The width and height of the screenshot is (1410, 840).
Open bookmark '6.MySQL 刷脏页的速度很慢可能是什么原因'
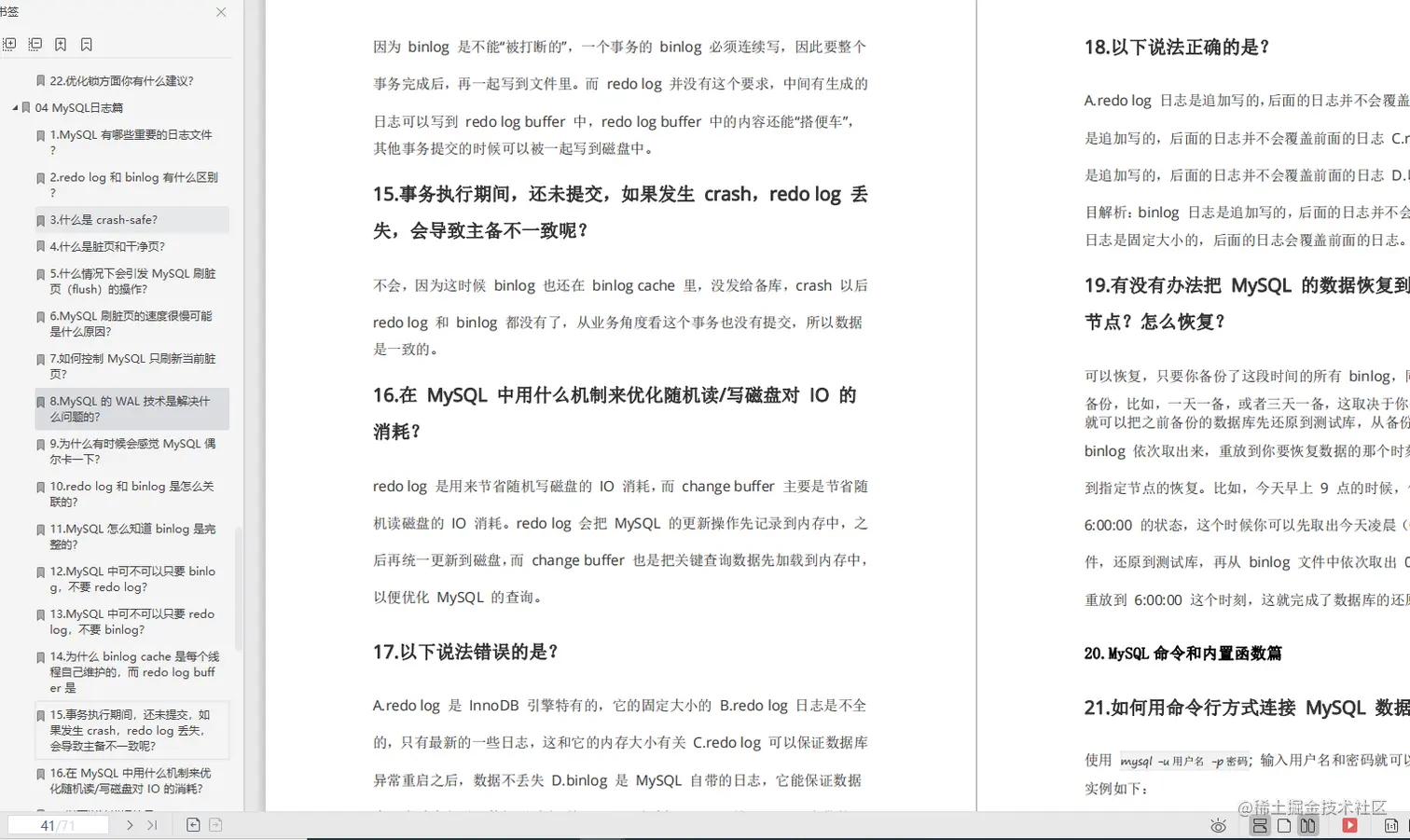click(131, 324)
